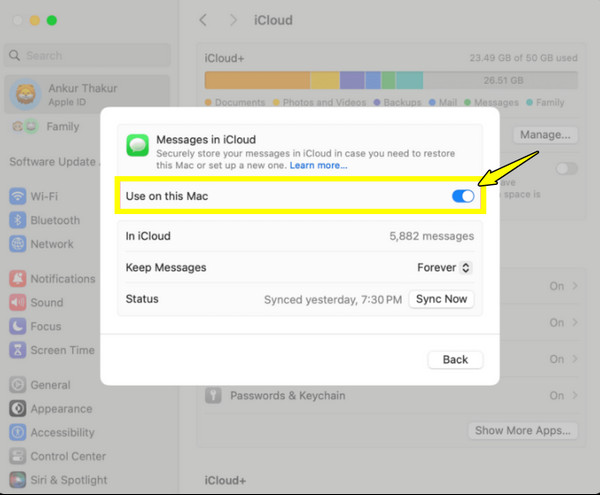The image size is (600, 495).
Task: Click the yellow minimize window button
Action: tap(35, 20)
